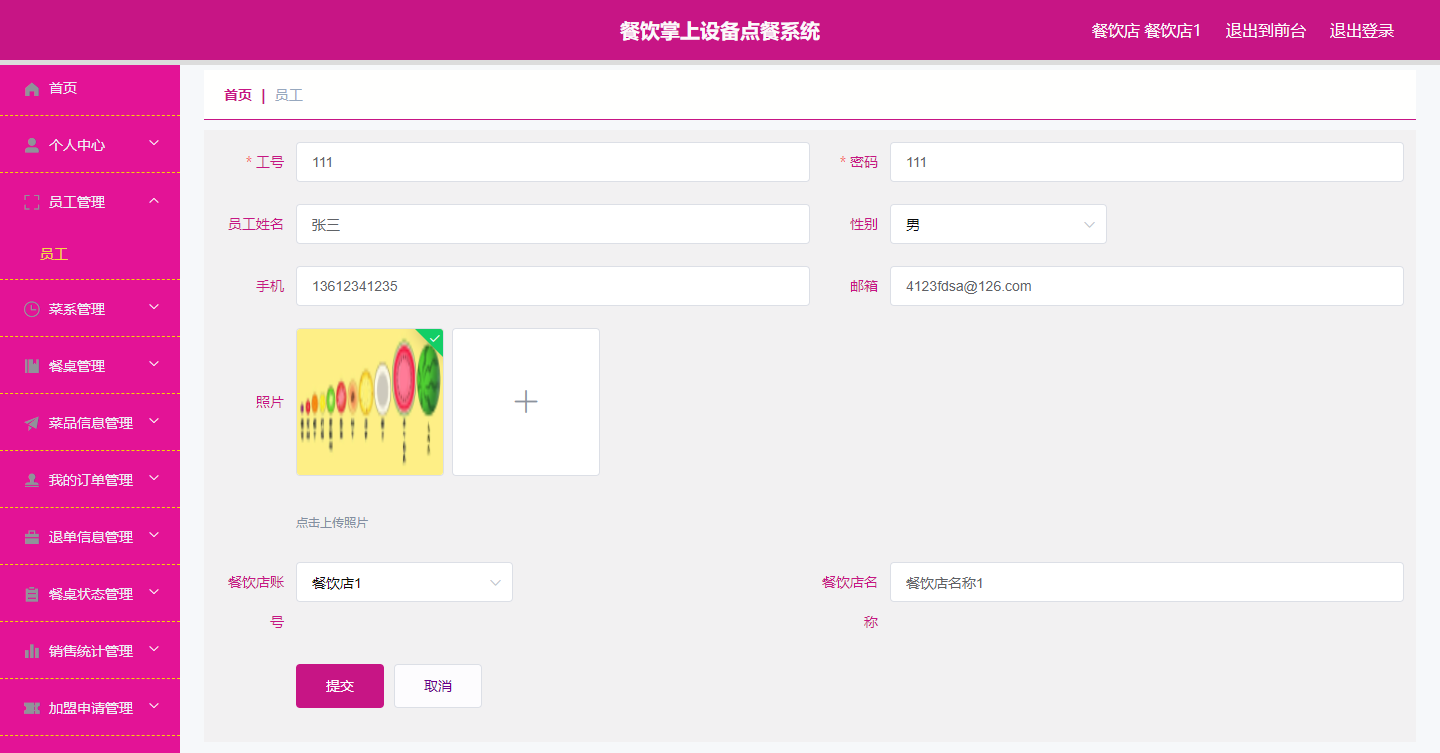1440x753 pixels.
Task: Expand the 菜系管理 chevron
Action: pyautogui.click(x=154, y=308)
